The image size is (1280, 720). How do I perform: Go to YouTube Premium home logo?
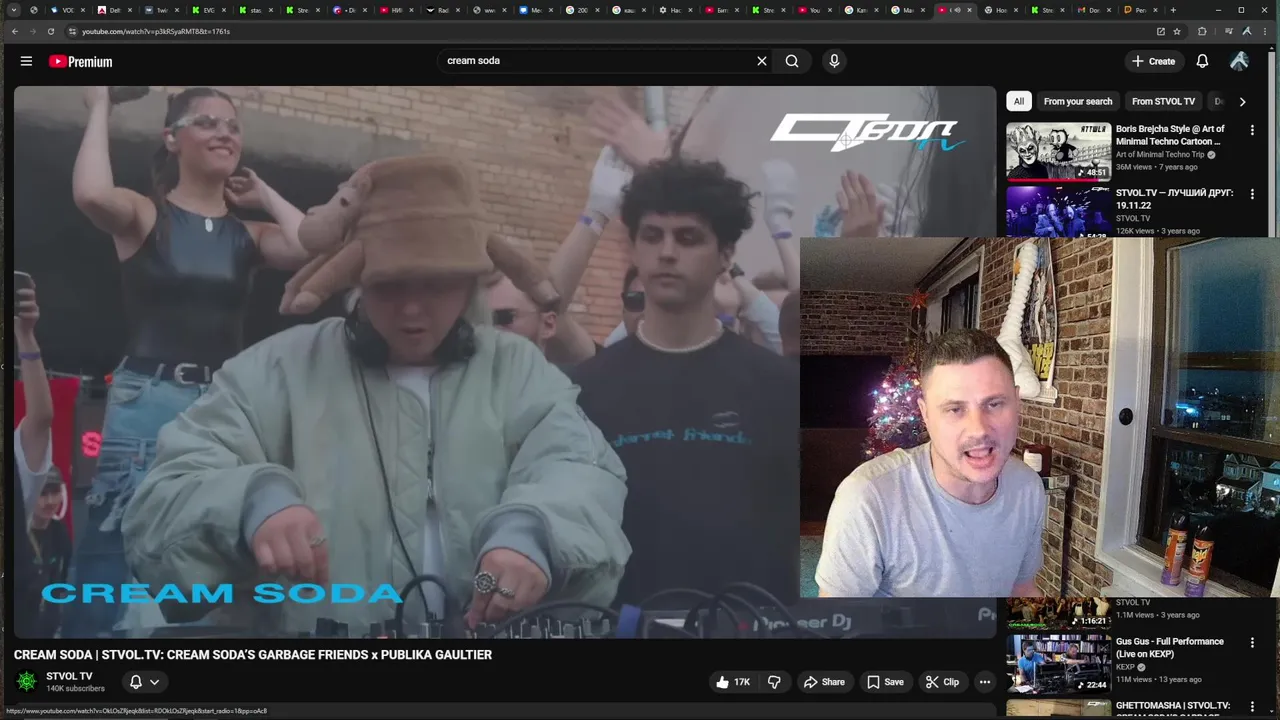pos(80,61)
